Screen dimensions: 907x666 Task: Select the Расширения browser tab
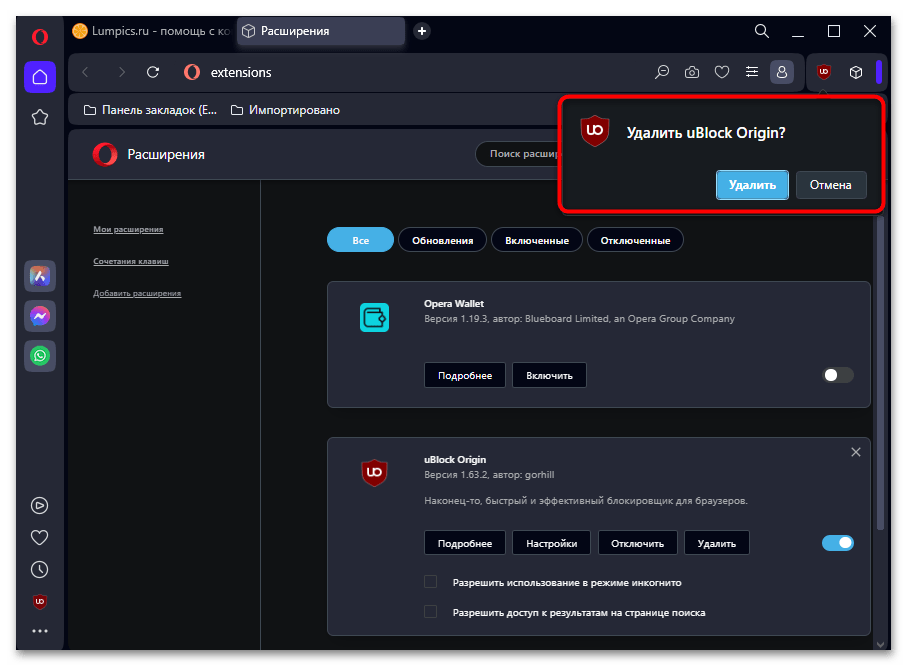click(x=320, y=31)
